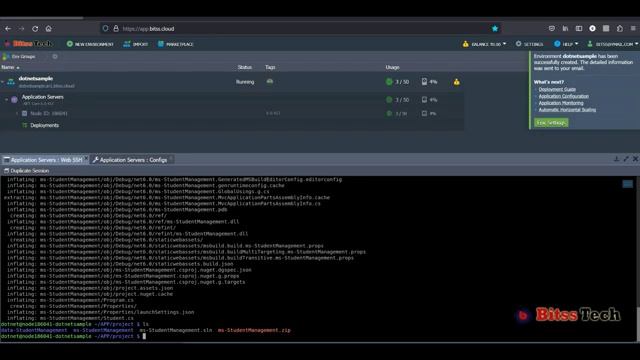640x360 pixels.
Task: Select the dotnetsample environment name
Action: point(36,78)
